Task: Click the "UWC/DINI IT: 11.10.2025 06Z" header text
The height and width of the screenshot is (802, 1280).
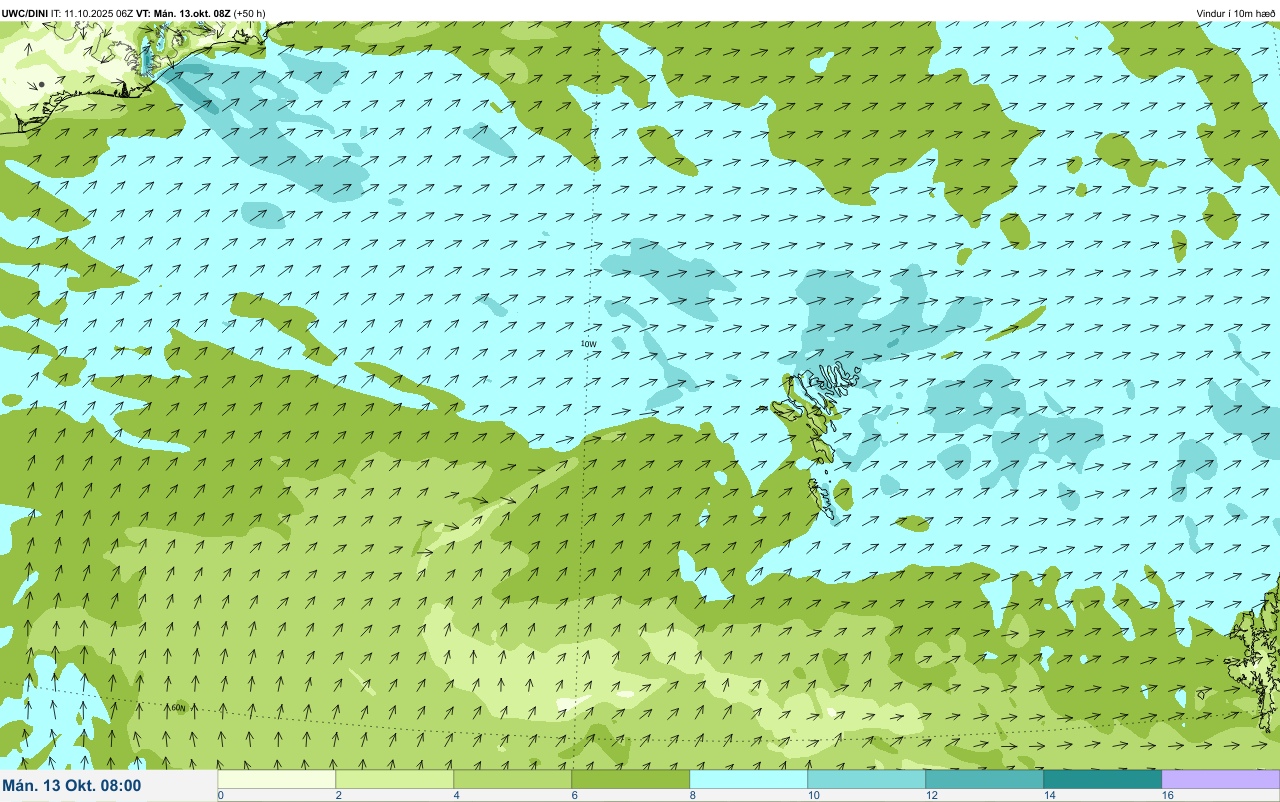Action: point(67,13)
